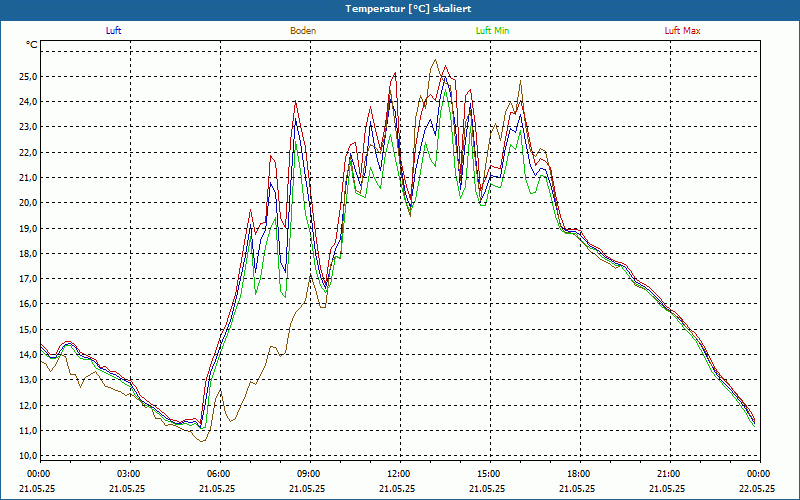Click the 24,0 y-axis value

(28, 102)
